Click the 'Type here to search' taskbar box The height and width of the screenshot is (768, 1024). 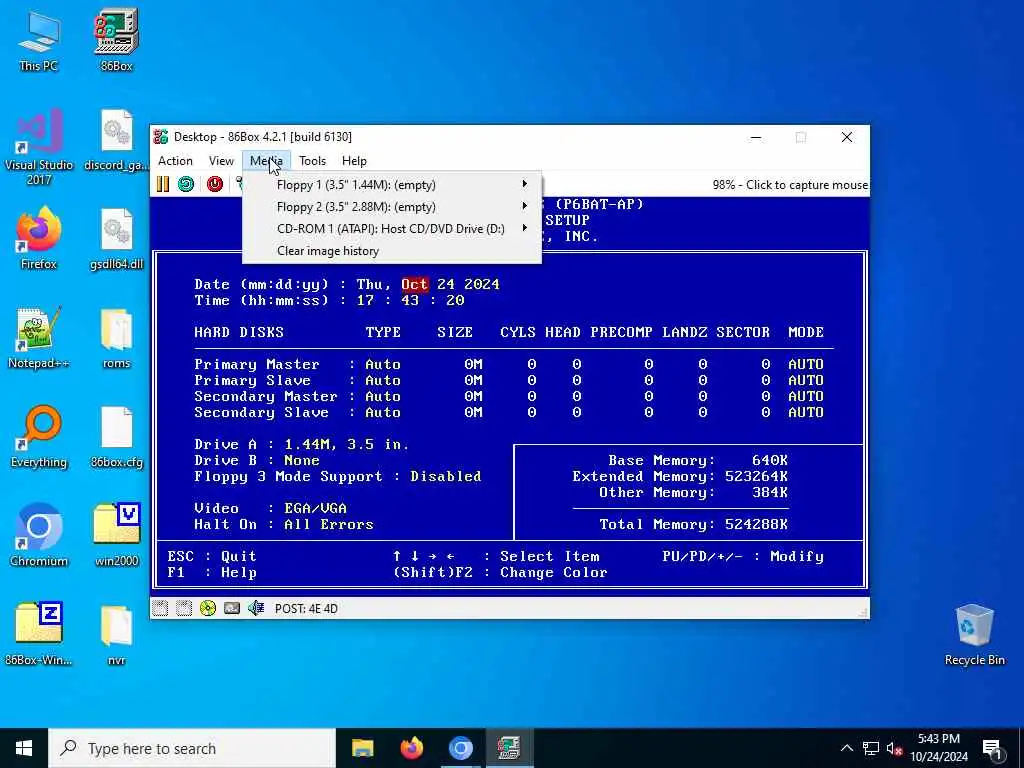point(192,748)
